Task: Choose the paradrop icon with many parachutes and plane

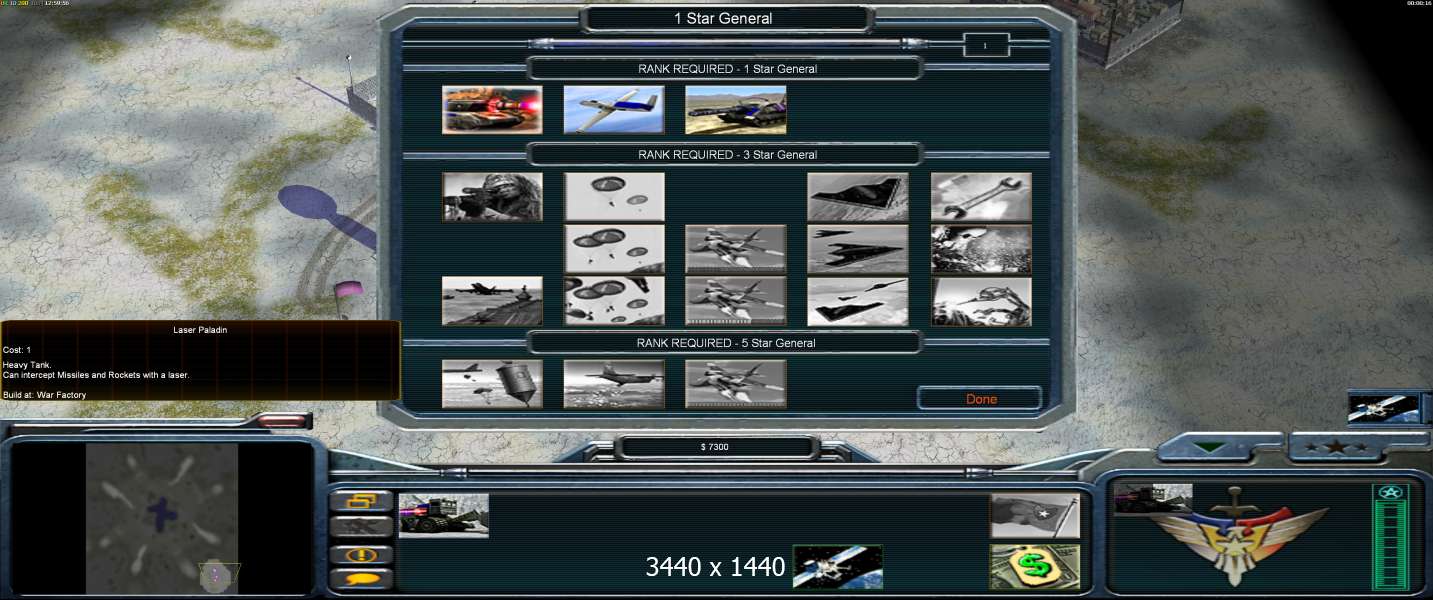Action: [614, 301]
